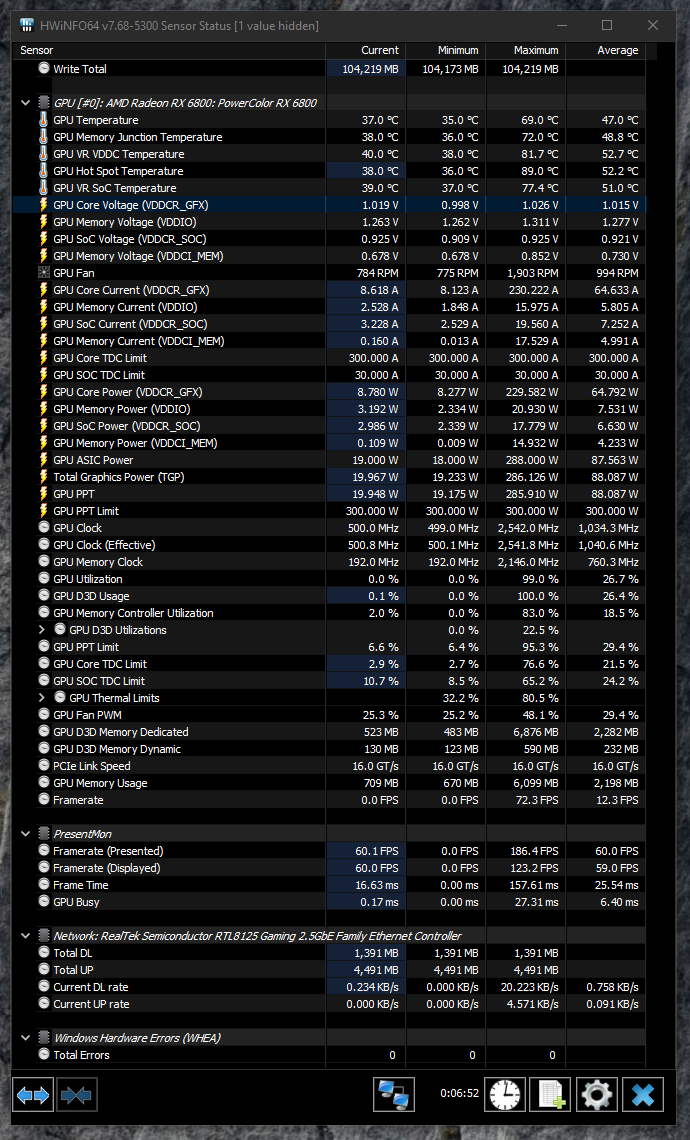Click the 104,219 MB current Write Total value

370,69
